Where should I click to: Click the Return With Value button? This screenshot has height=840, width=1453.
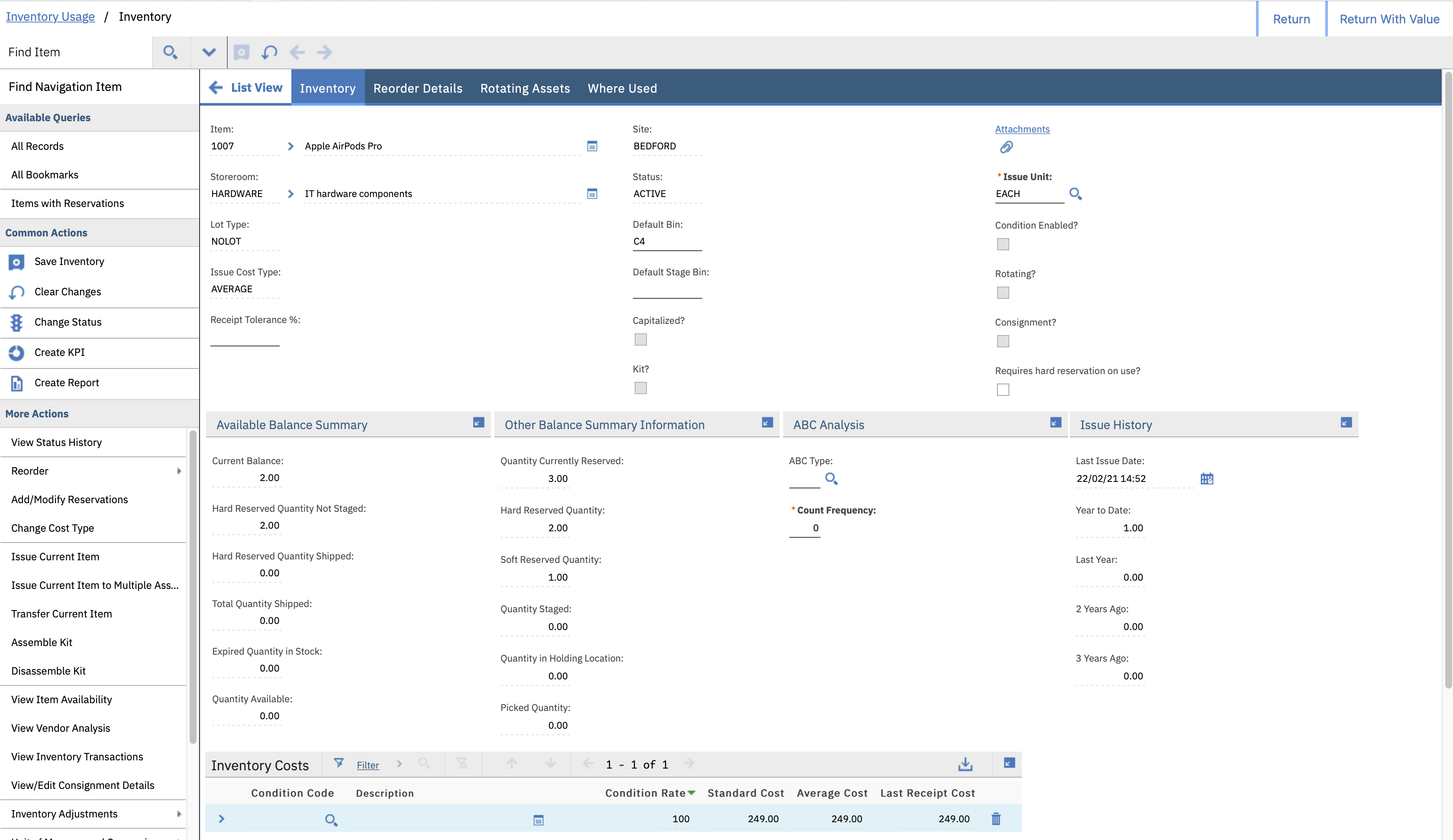tap(1390, 19)
